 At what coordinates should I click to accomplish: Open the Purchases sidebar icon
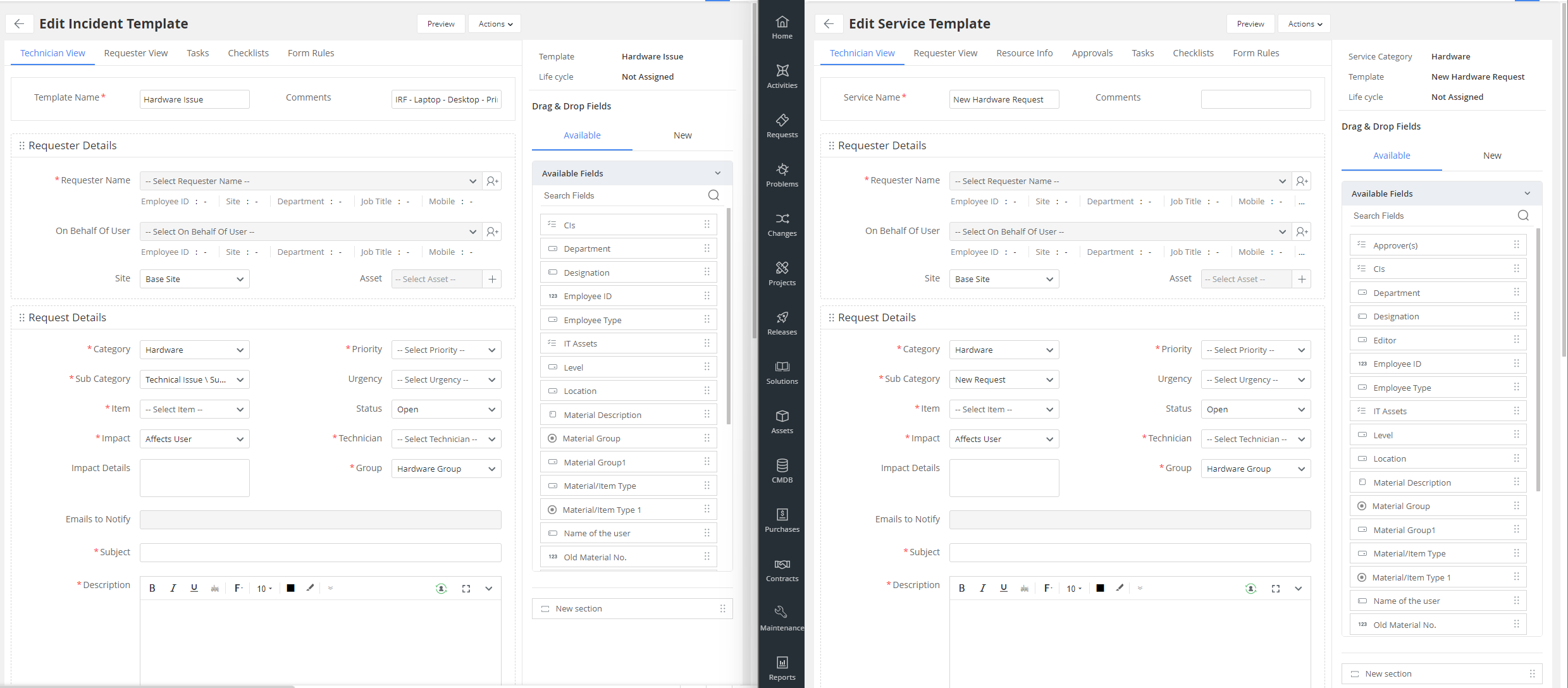pos(782,520)
